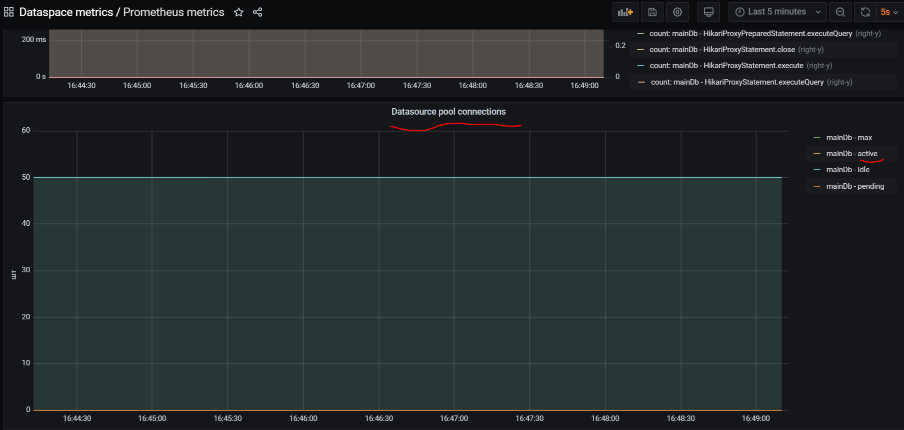Screen dimensions: 904x430
Task: Zoom out the time range
Action: (x=840, y=12)
